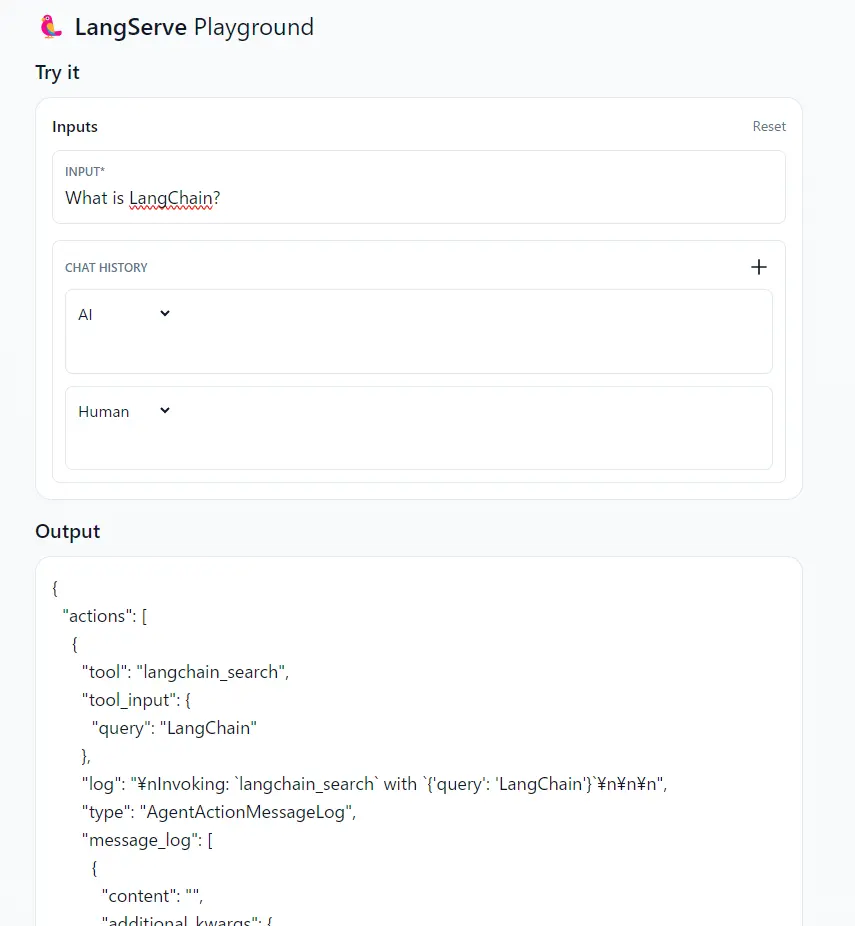Click the '"actions": [' output line

click(x=105, y=616)
